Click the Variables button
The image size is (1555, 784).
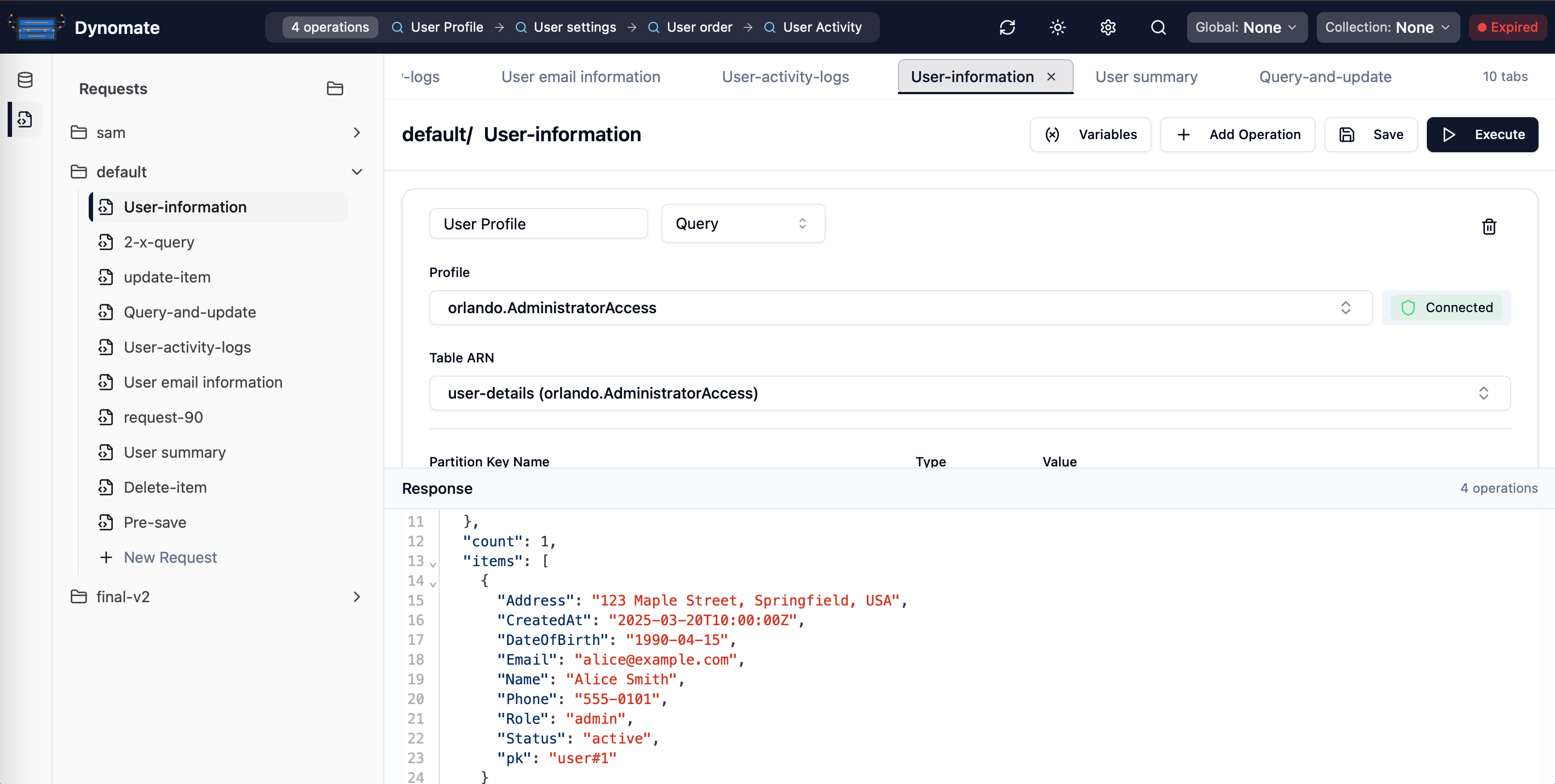1090,134
